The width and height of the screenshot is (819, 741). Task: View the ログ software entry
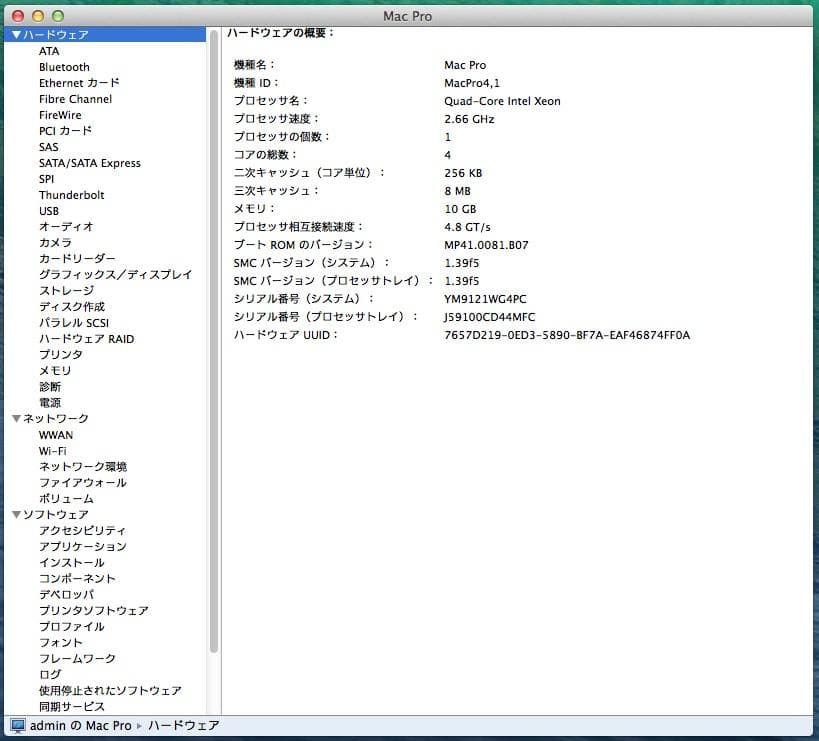tap(49, 675)
